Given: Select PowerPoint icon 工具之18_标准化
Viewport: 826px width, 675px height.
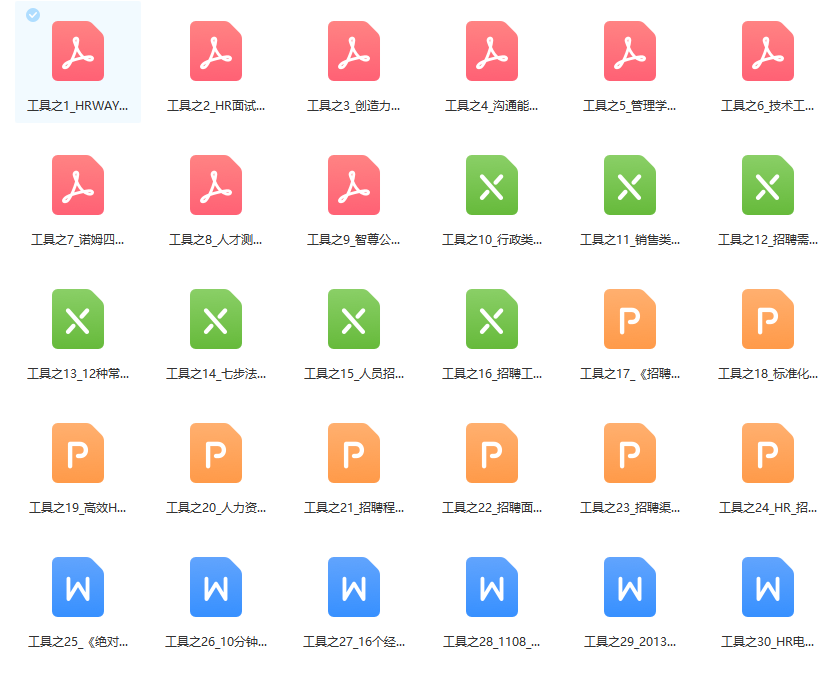Looking at the screenshot, I should [768, 319].
